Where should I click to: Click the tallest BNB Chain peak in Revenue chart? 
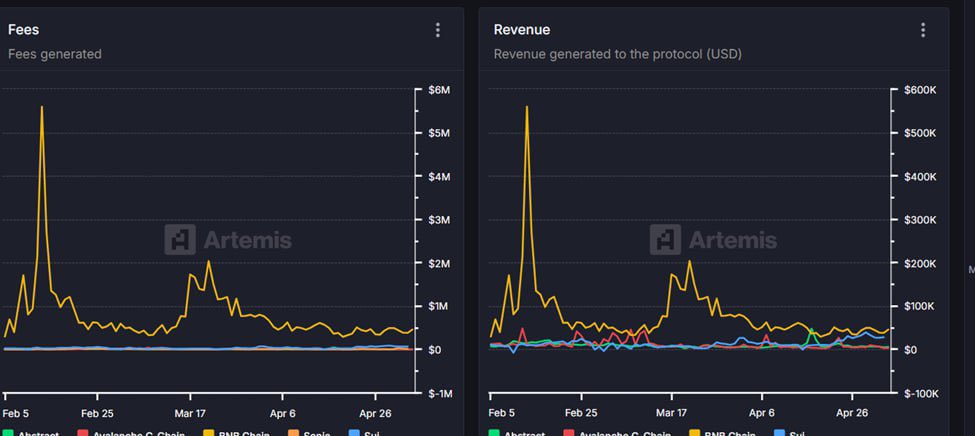tap(527, 107)
